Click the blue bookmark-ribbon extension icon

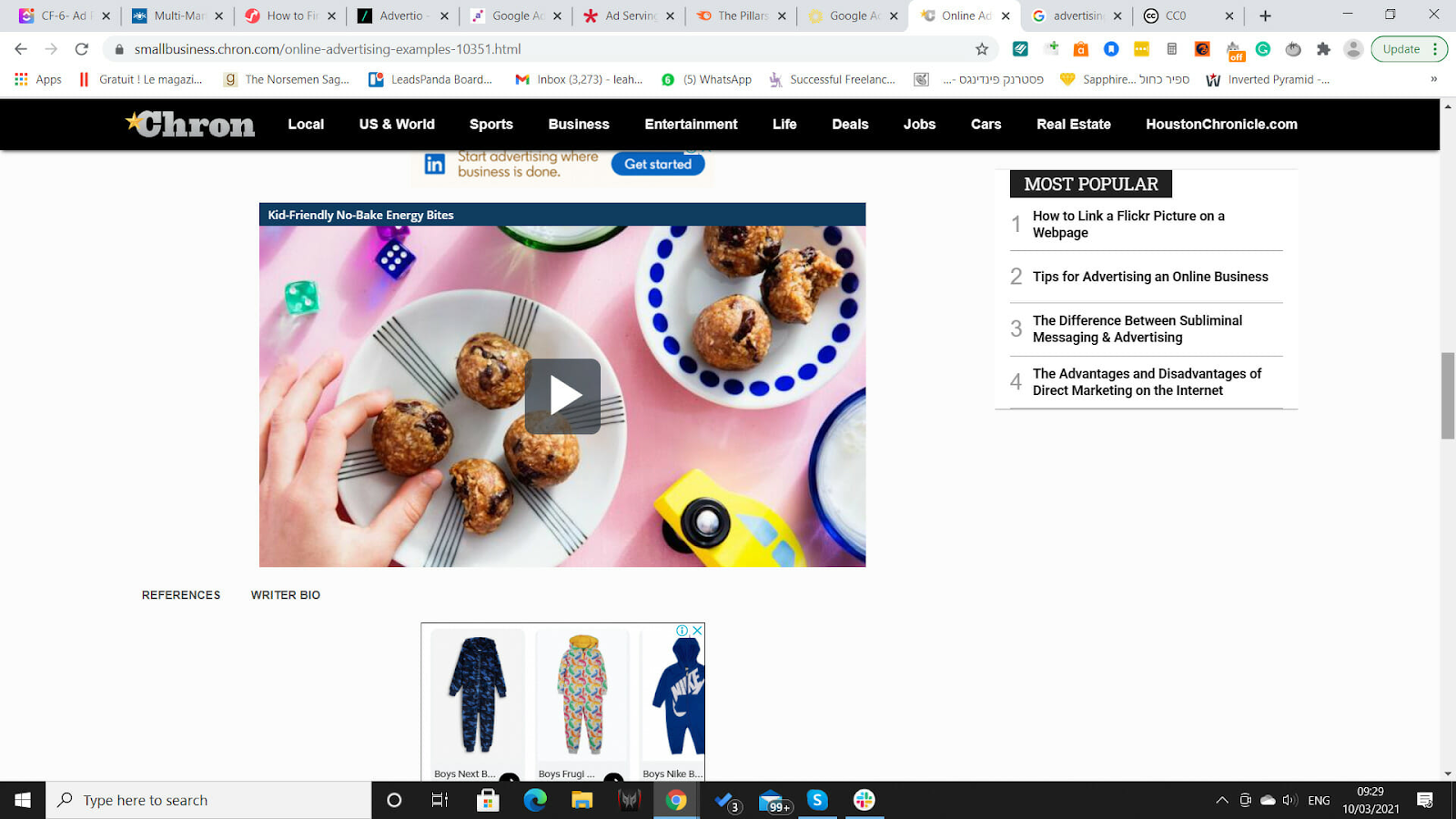[x=1111, y=49]
